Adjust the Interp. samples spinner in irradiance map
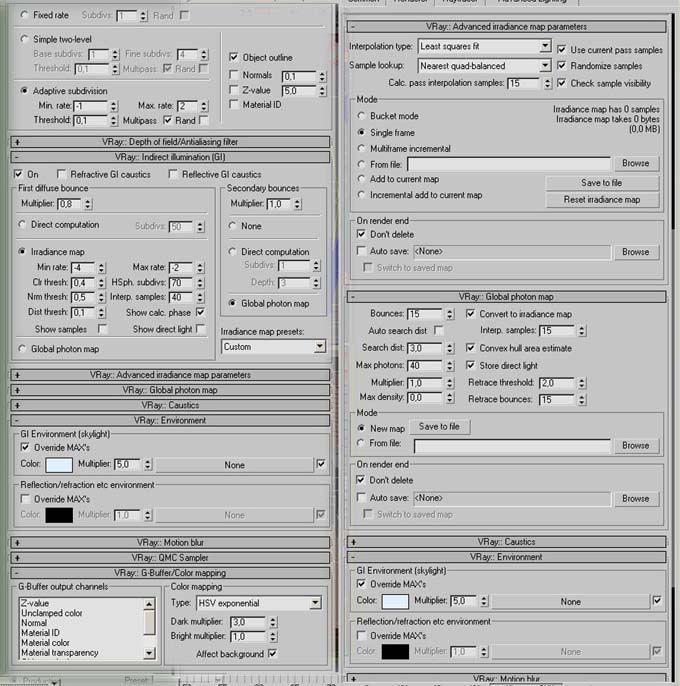Viewport: 680px width, 686px height. (x=200, y=297)
